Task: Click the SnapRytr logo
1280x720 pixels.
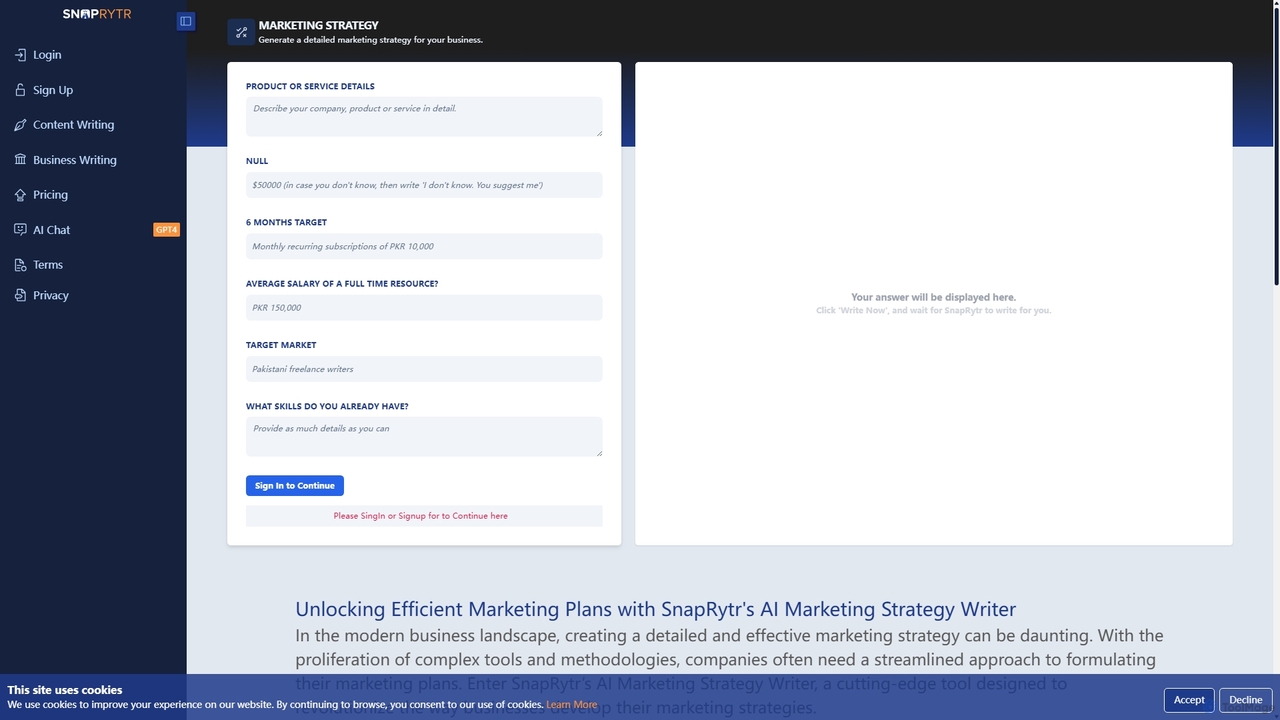Action: (97, 14)
